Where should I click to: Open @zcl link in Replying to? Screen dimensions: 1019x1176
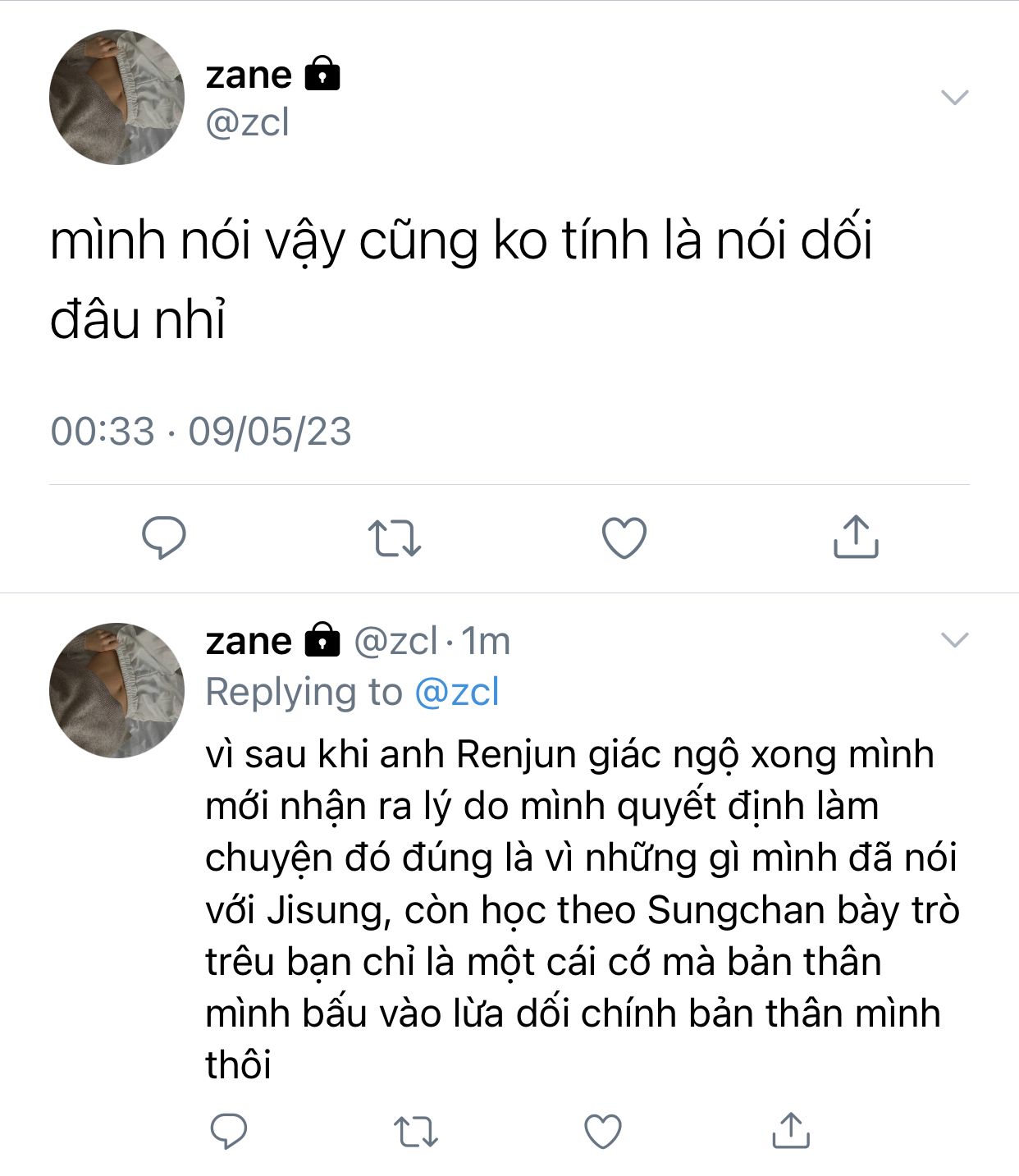[x=457, y=692]
